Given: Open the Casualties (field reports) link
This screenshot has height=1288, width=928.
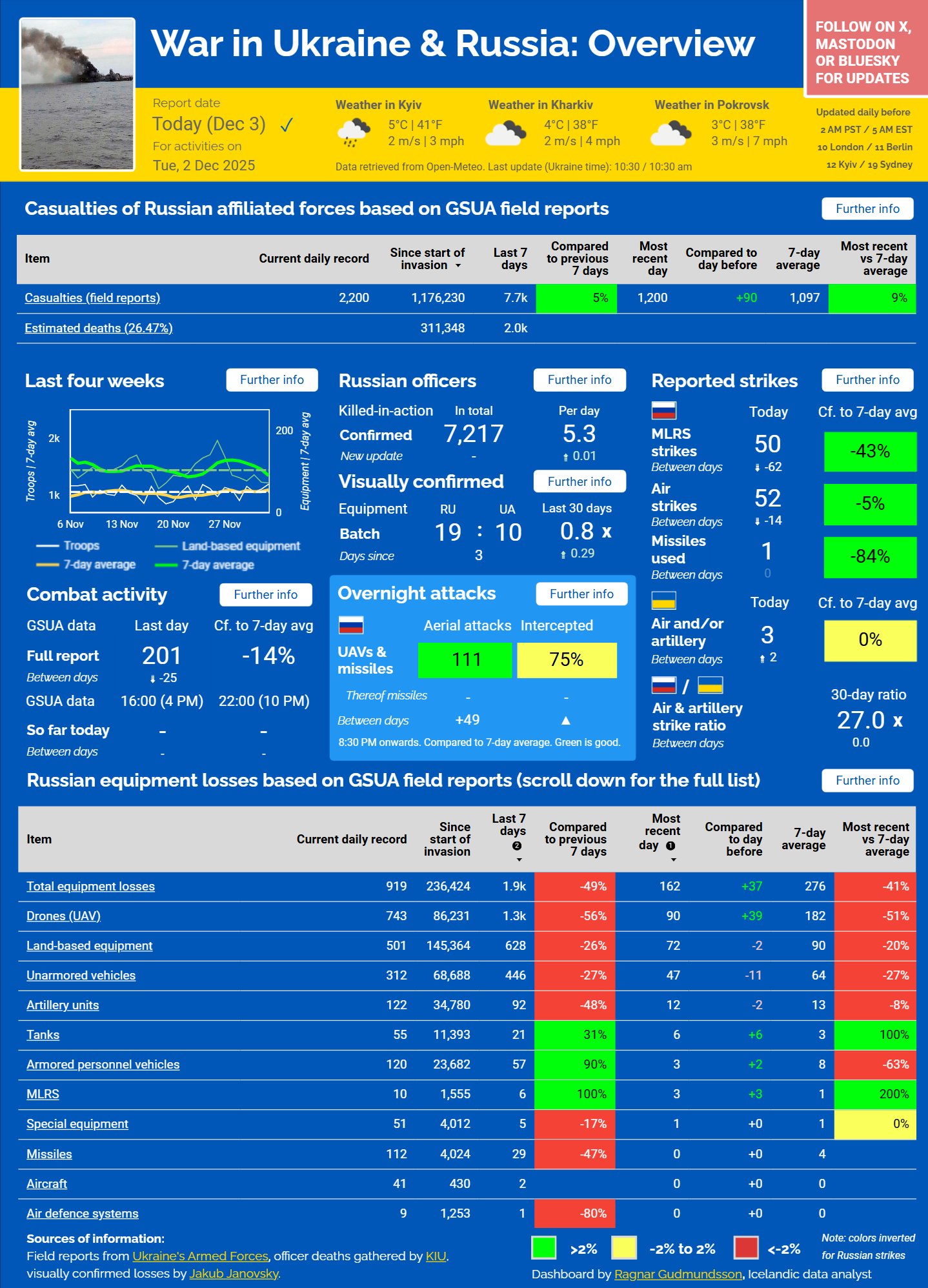Looking at the screenshot, I should click(x=92, y=297).
